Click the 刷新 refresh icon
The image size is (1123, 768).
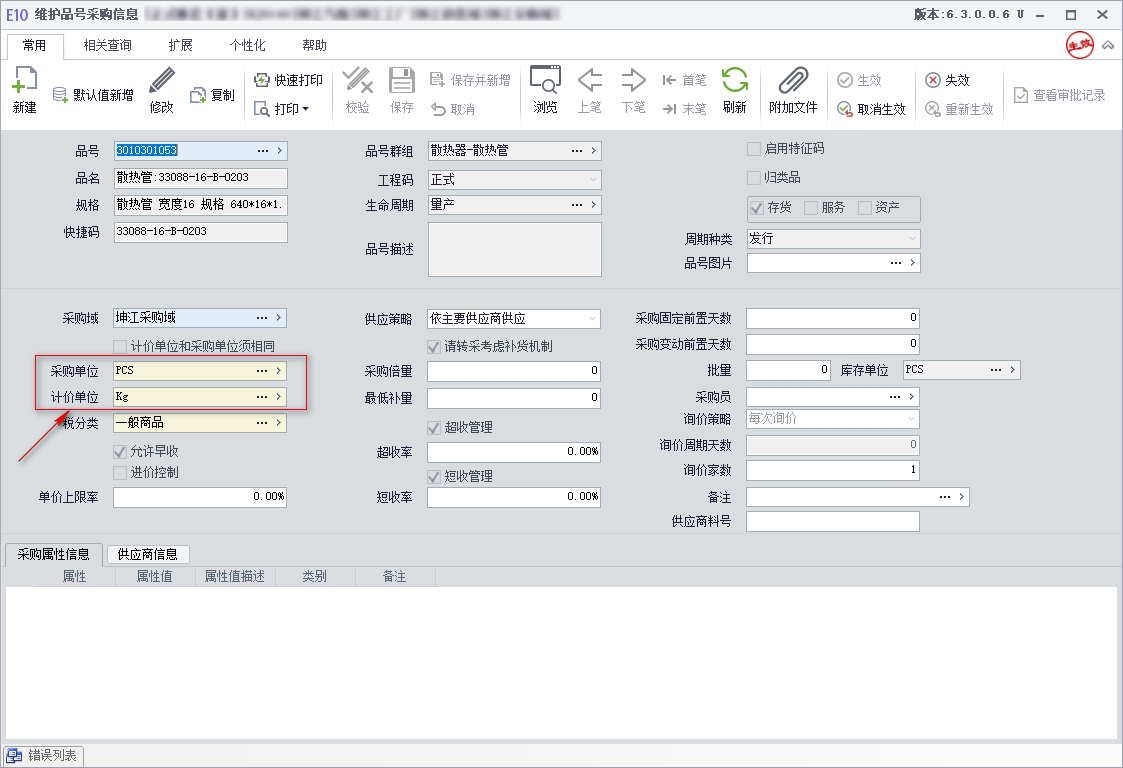click(x=735, y=80)
